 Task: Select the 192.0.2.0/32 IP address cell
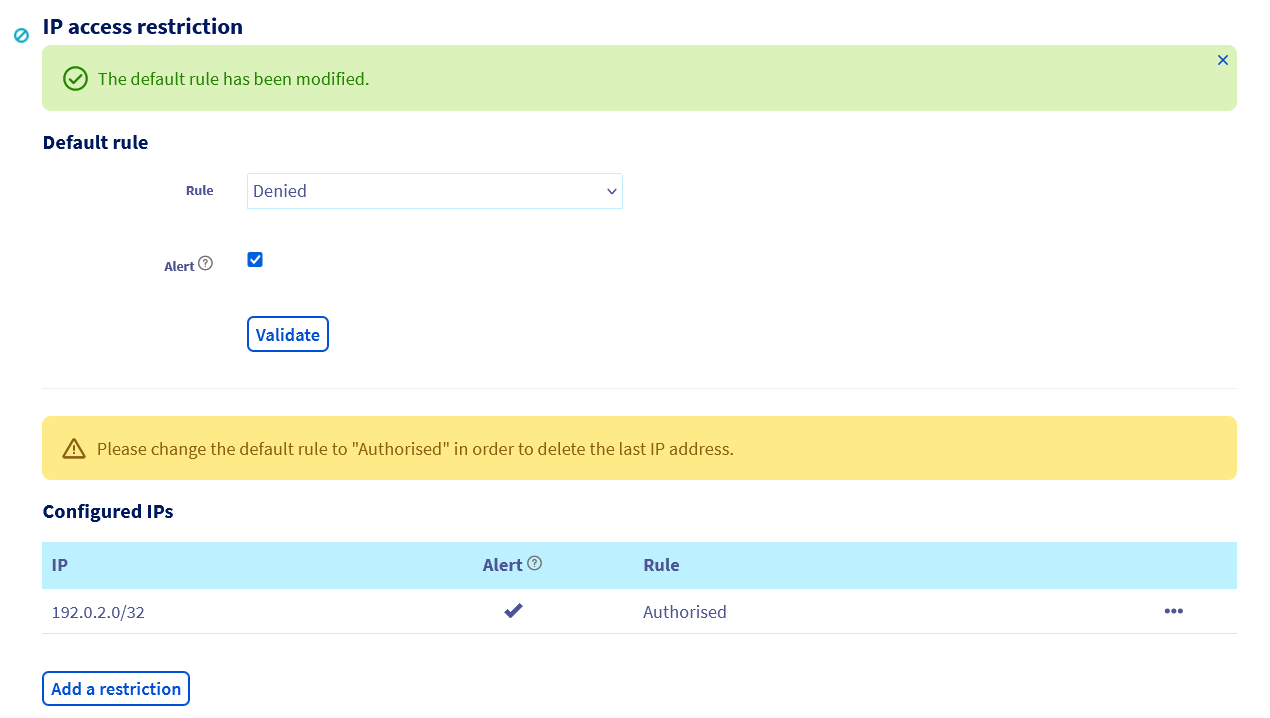point(98,612)
